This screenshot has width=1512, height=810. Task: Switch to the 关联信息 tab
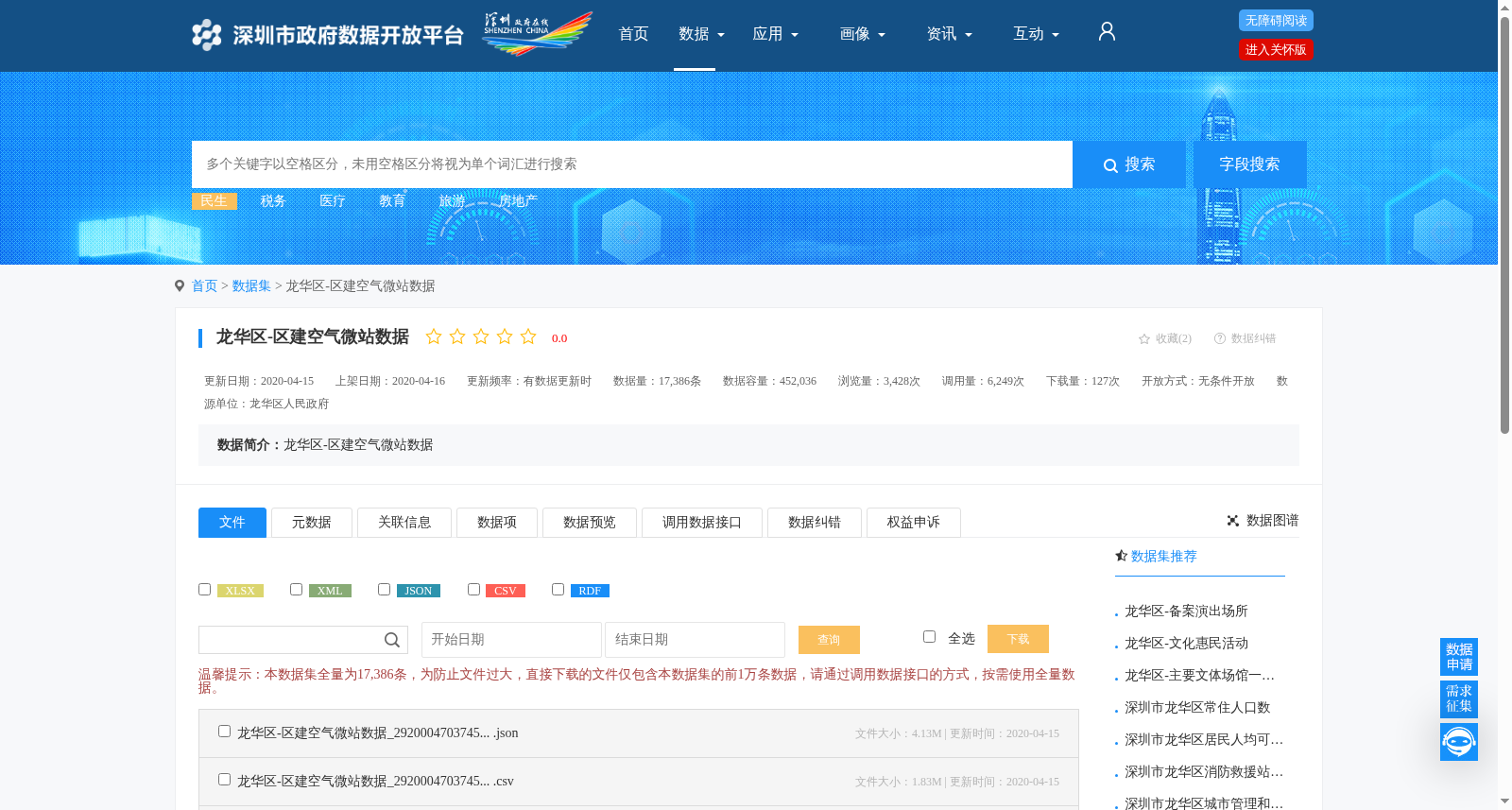click(x=404, y=523)
